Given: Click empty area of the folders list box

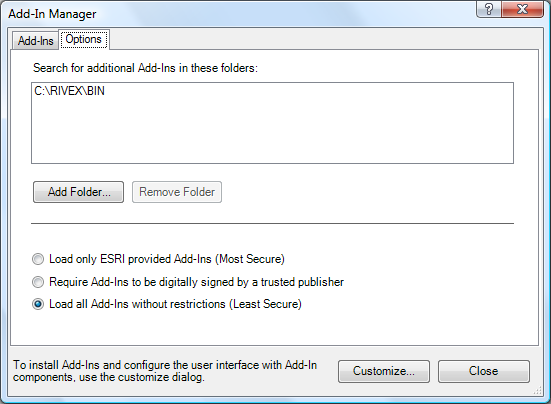Looking at the screenshot, I should pyautogui.click(x=272, y=133).
